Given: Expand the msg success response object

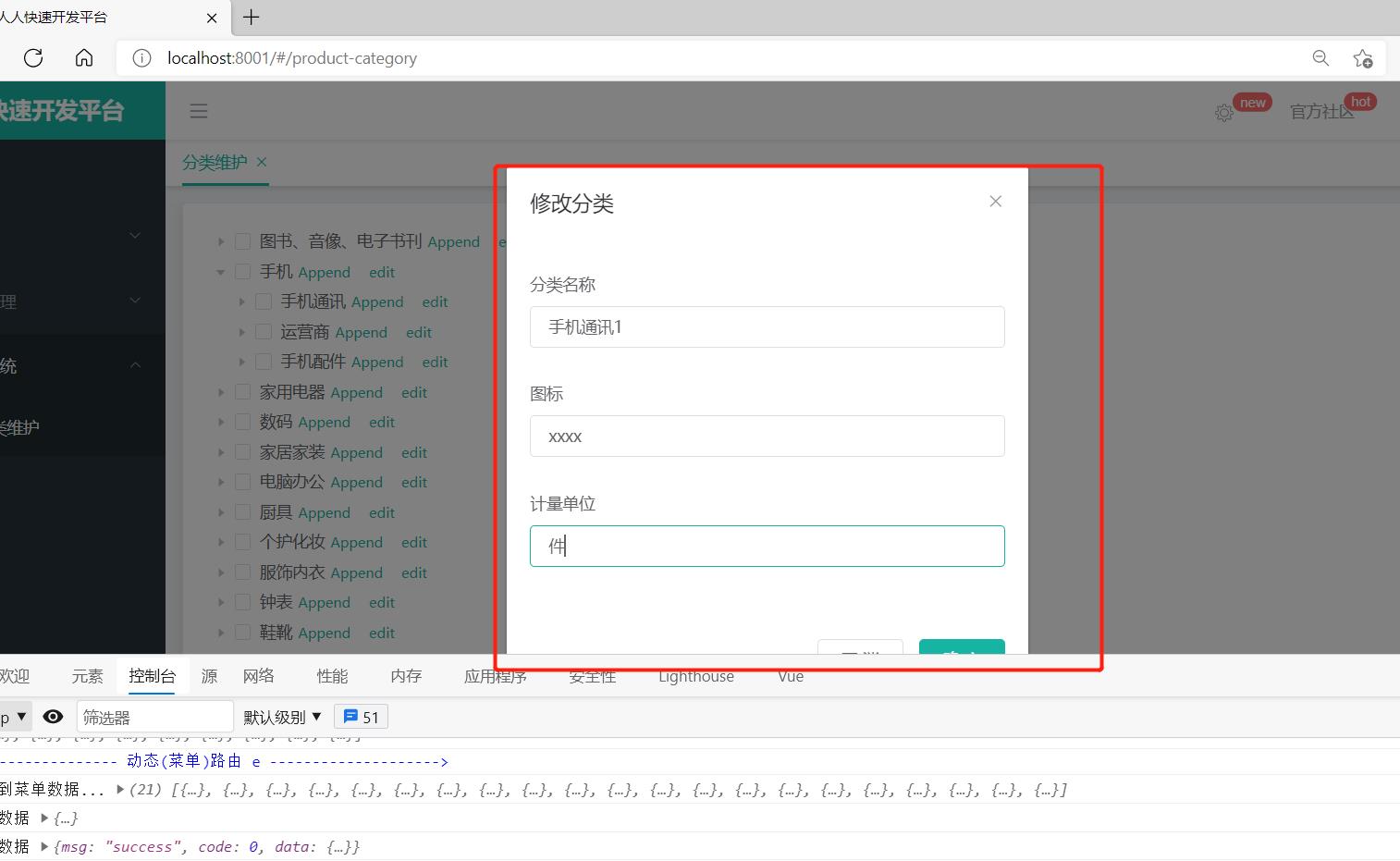Looking at the screenshot, I should pyautogui.click(x=44, y=846).
